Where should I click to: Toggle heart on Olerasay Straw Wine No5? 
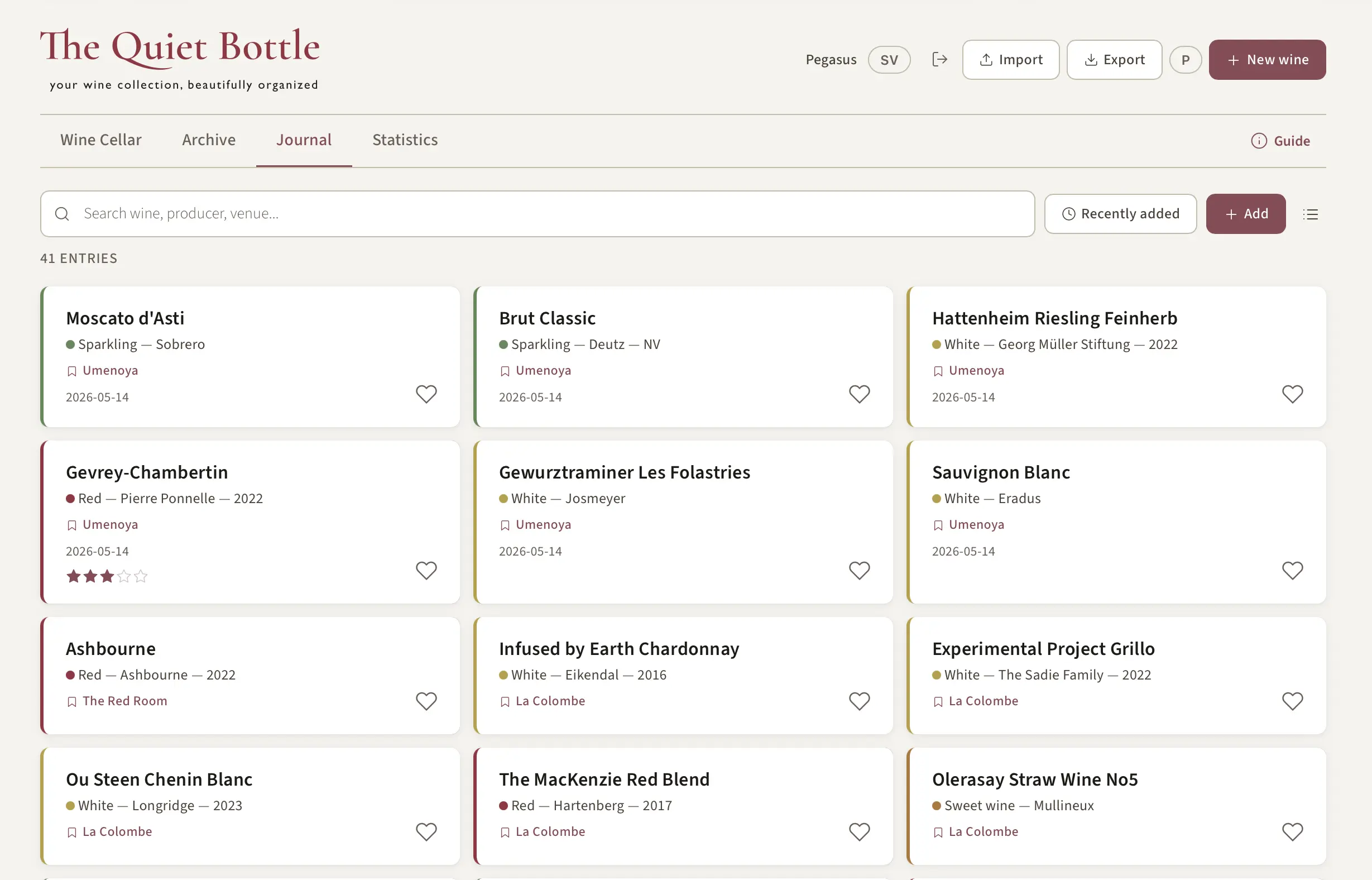coord(1293,831)
